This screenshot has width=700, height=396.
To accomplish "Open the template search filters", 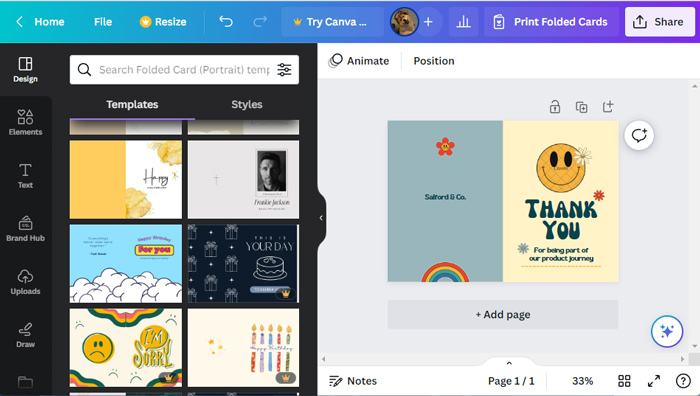I will [284, 70].
